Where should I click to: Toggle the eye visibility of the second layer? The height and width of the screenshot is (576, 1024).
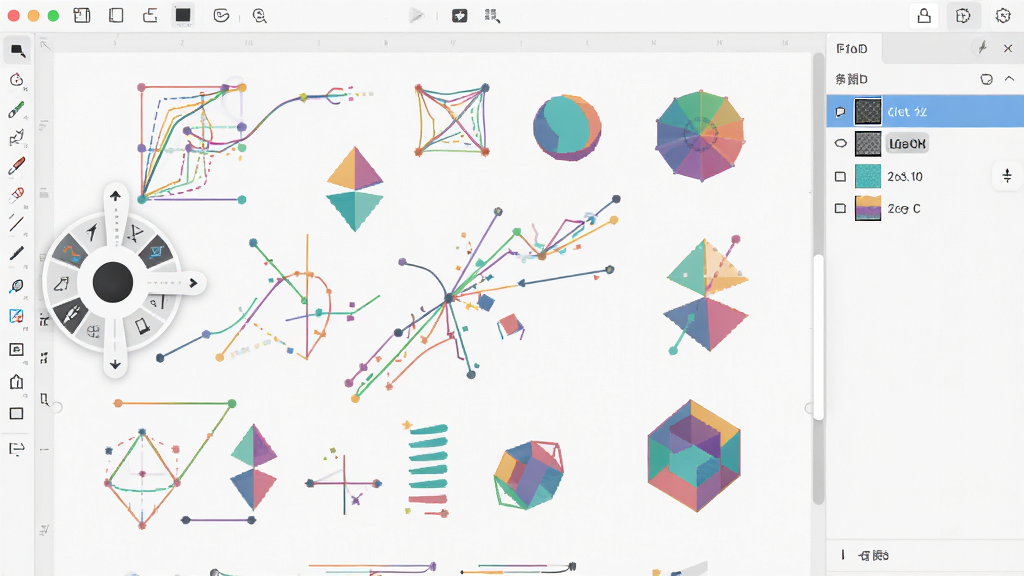coord(840,144)
